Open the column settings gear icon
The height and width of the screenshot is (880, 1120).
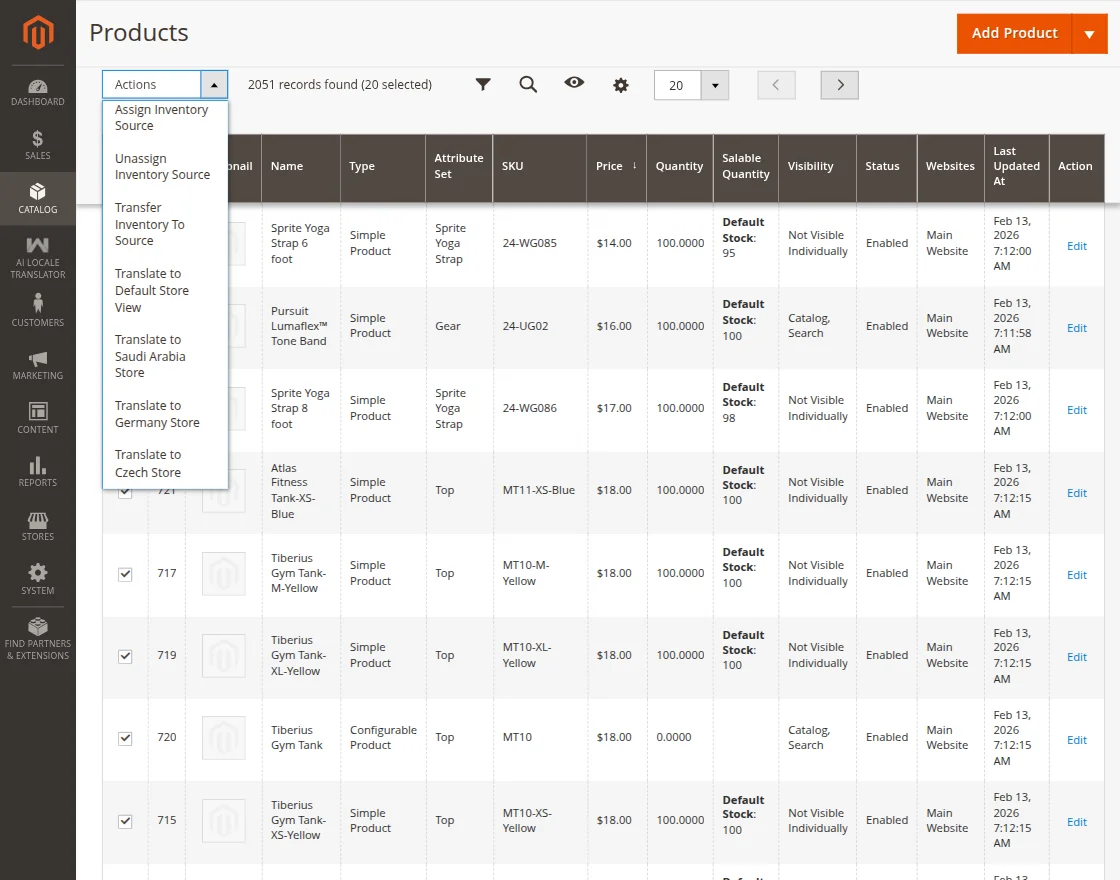(621, 85)
